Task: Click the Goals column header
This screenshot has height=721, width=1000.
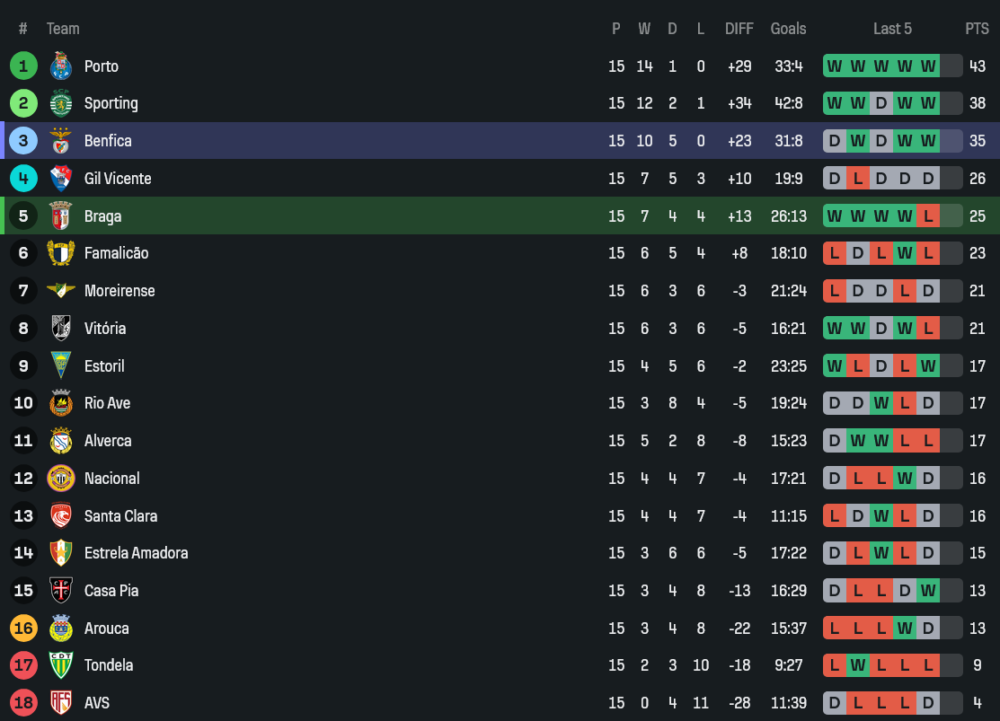Action: click(x=788, y=29)
